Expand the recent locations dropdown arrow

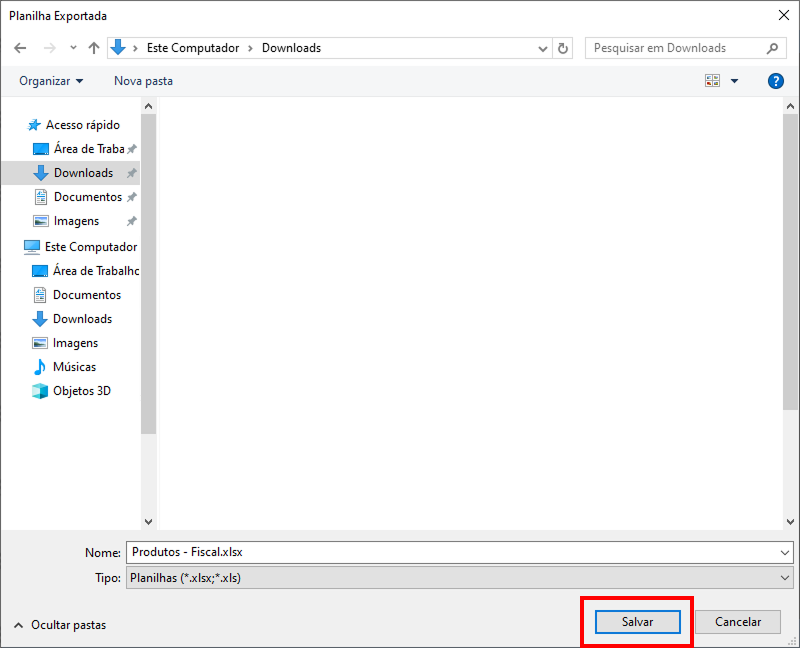[x=73, y=48]
